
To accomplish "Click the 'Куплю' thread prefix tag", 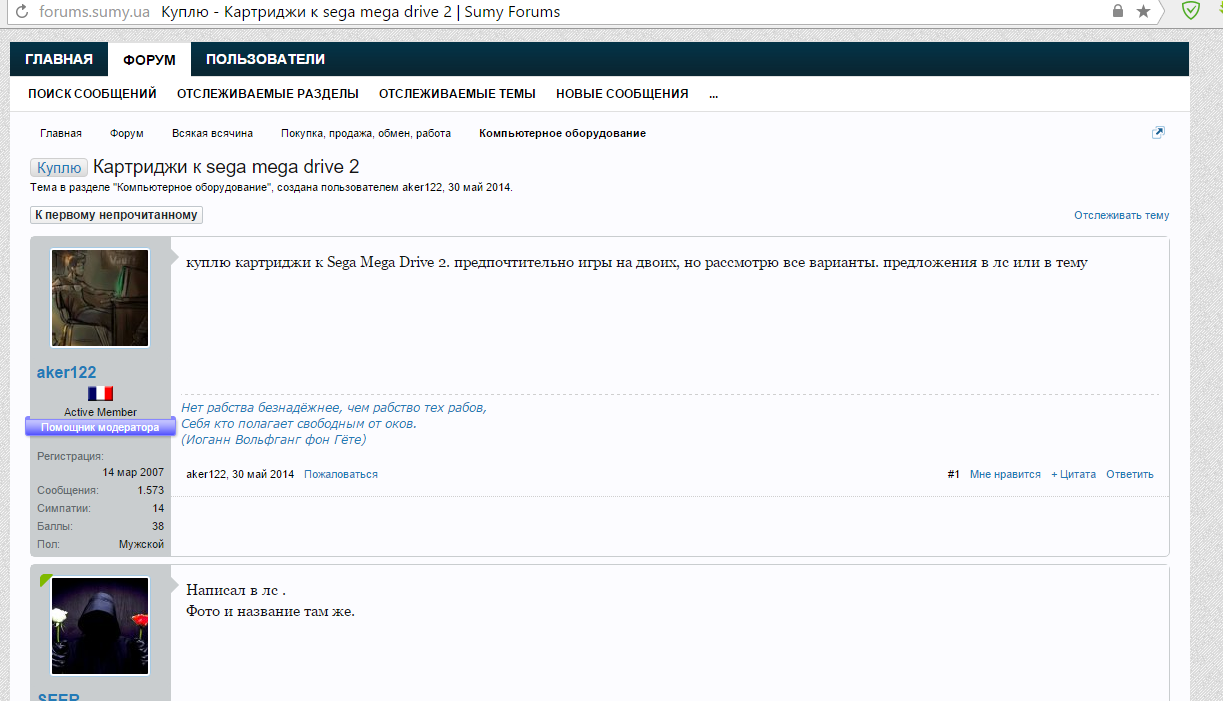I will click(59, 168).
